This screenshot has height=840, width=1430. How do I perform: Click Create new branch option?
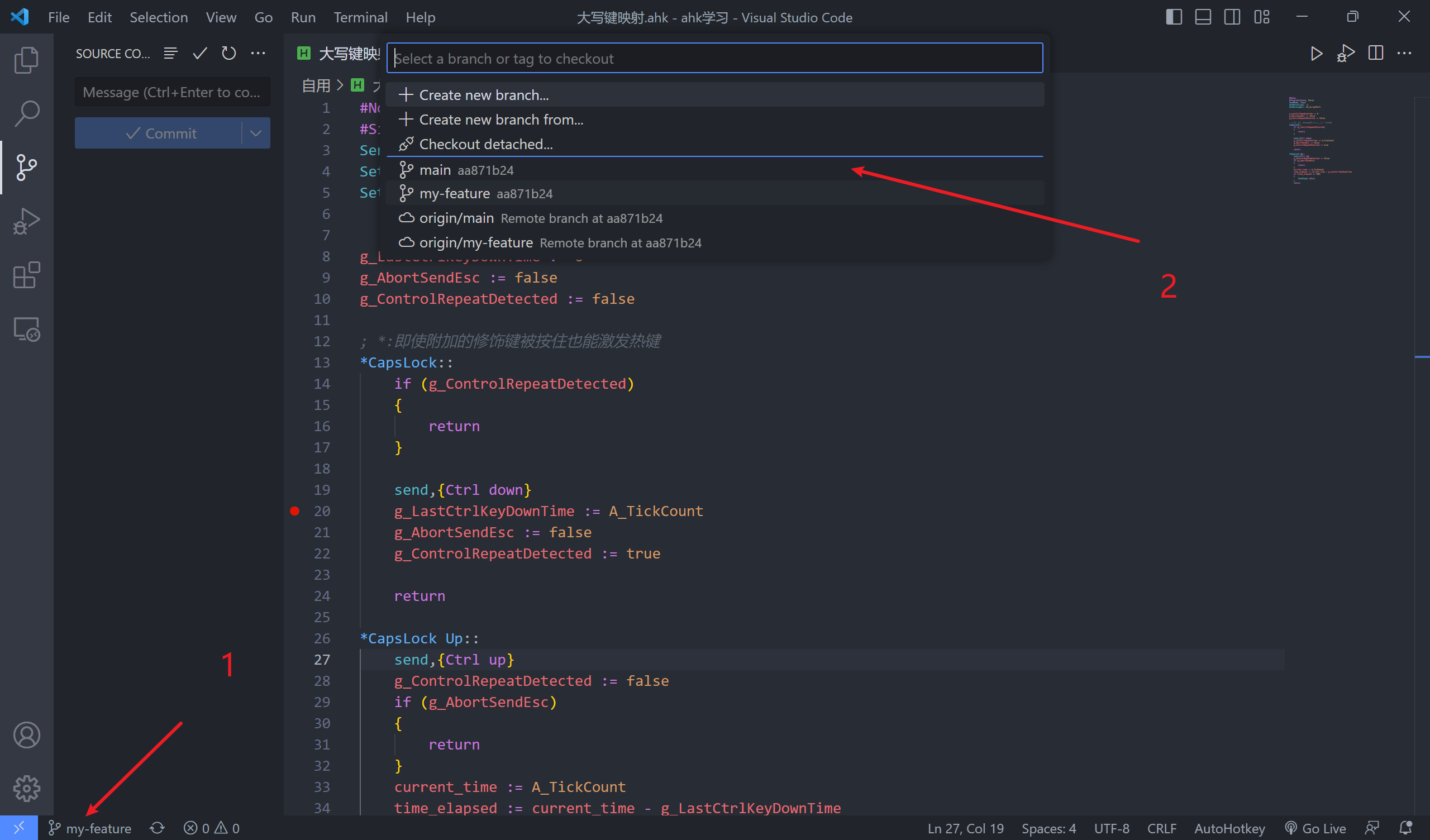click(x=484, y=95)
